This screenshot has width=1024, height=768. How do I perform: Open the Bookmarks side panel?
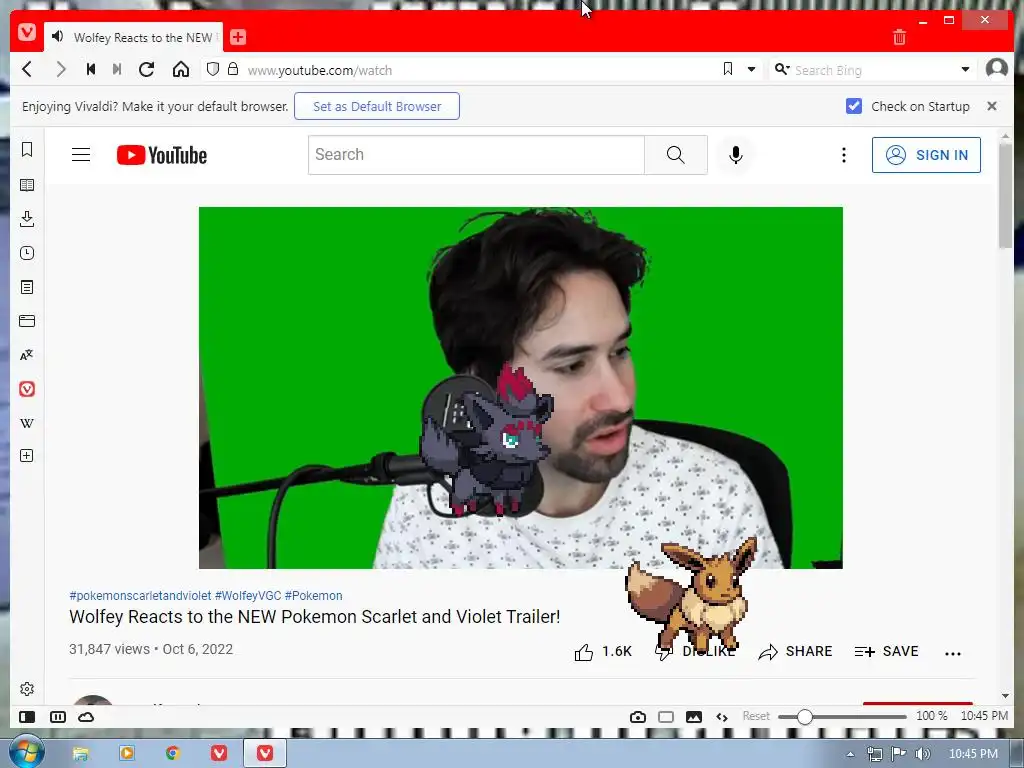pyautogui.click(x=27, y=150)
